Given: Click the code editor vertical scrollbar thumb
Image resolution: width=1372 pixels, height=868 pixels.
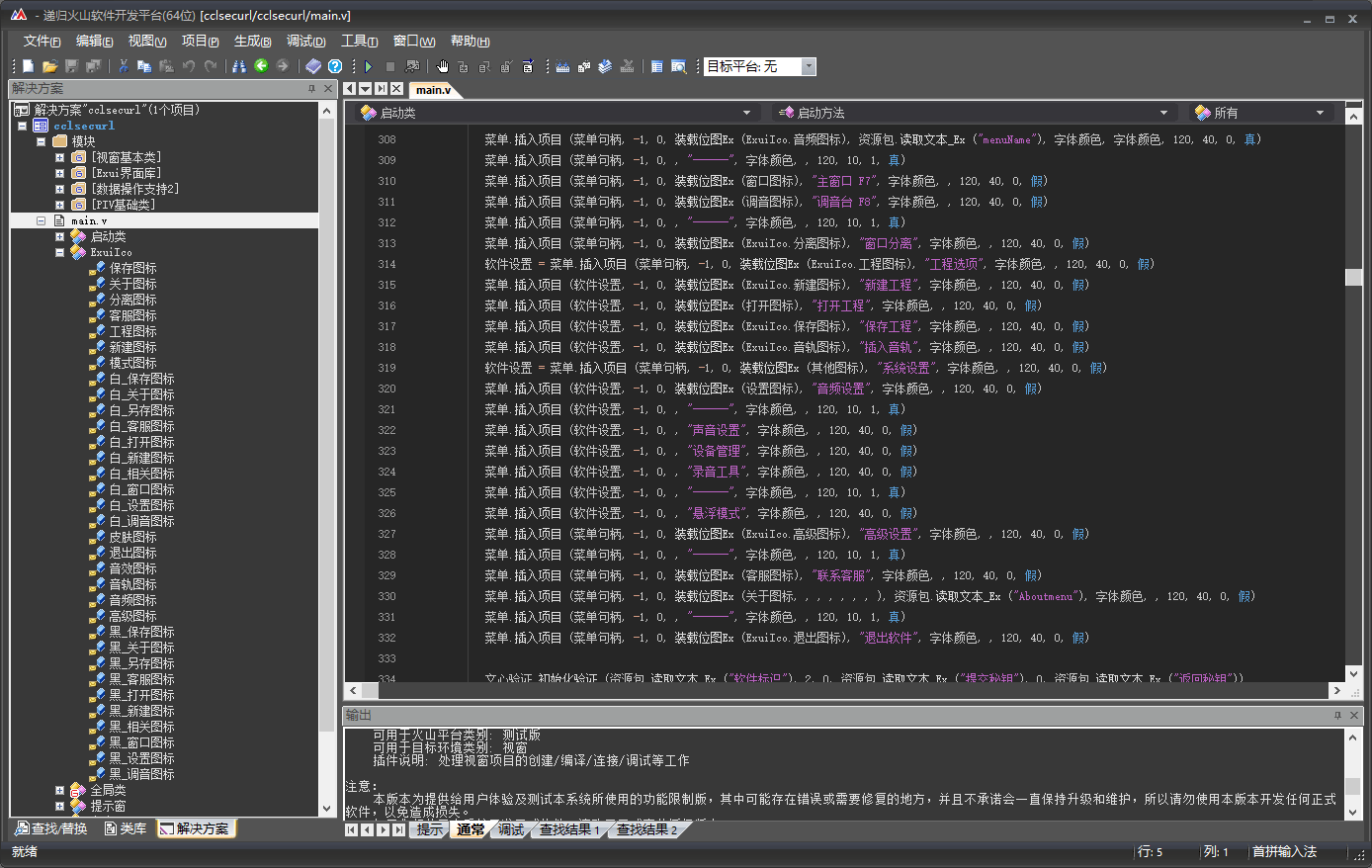Looking at the screenshot, I should [x=1354, y=277].
